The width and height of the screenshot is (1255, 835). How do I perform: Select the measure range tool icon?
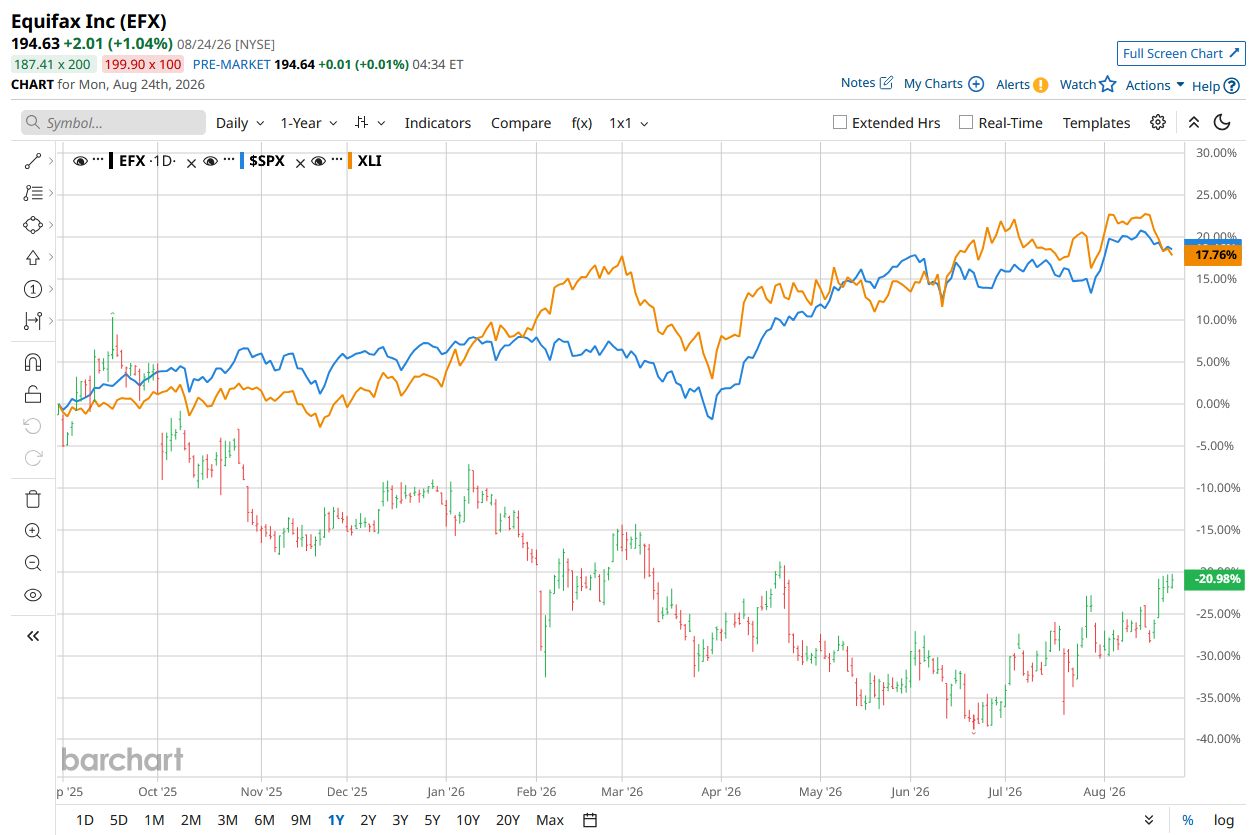[32, 321]
